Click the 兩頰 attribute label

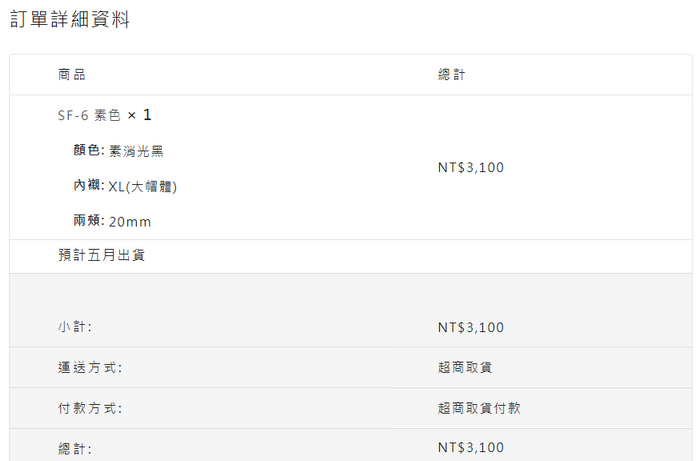point(88,221)
